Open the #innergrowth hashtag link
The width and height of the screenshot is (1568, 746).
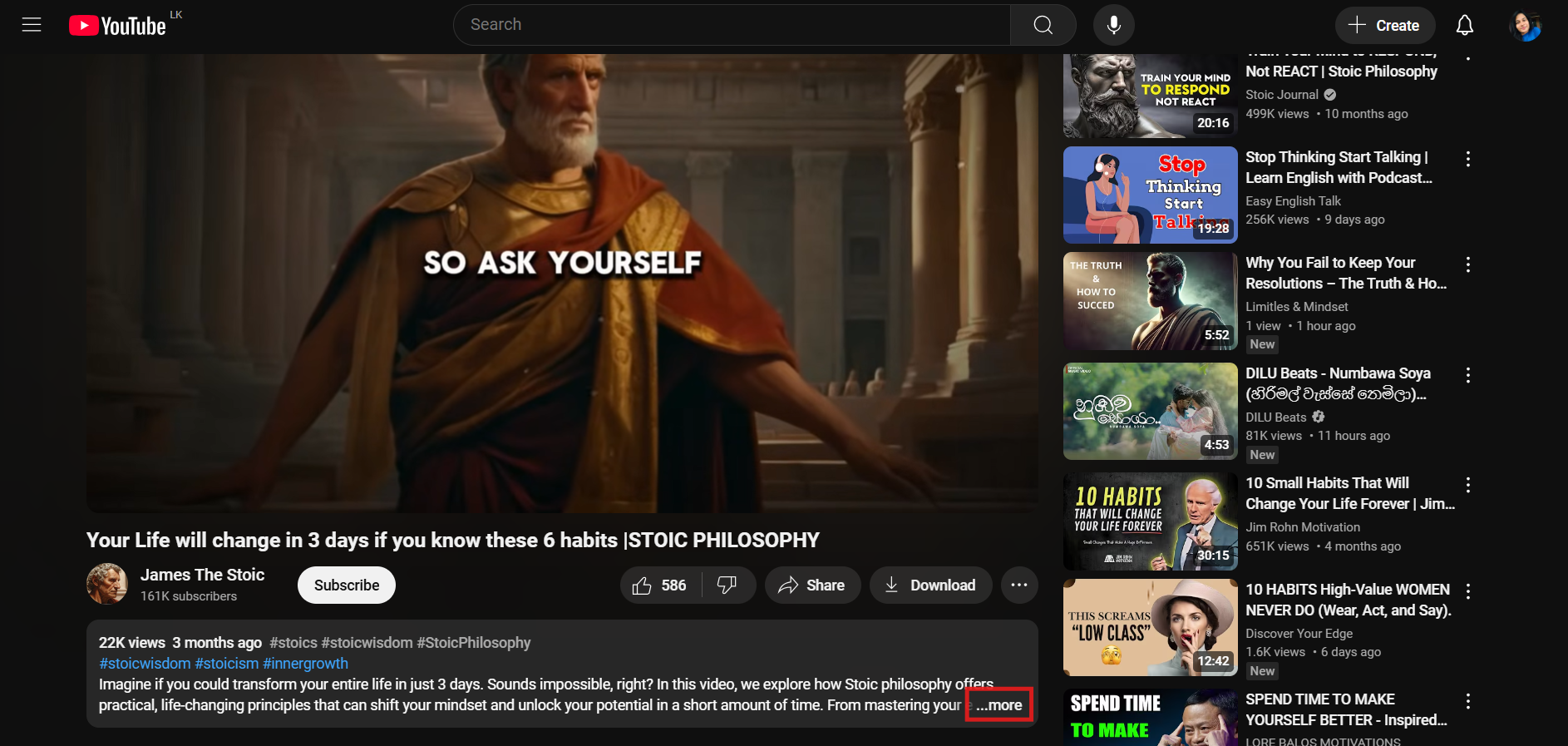click(305, 664)
